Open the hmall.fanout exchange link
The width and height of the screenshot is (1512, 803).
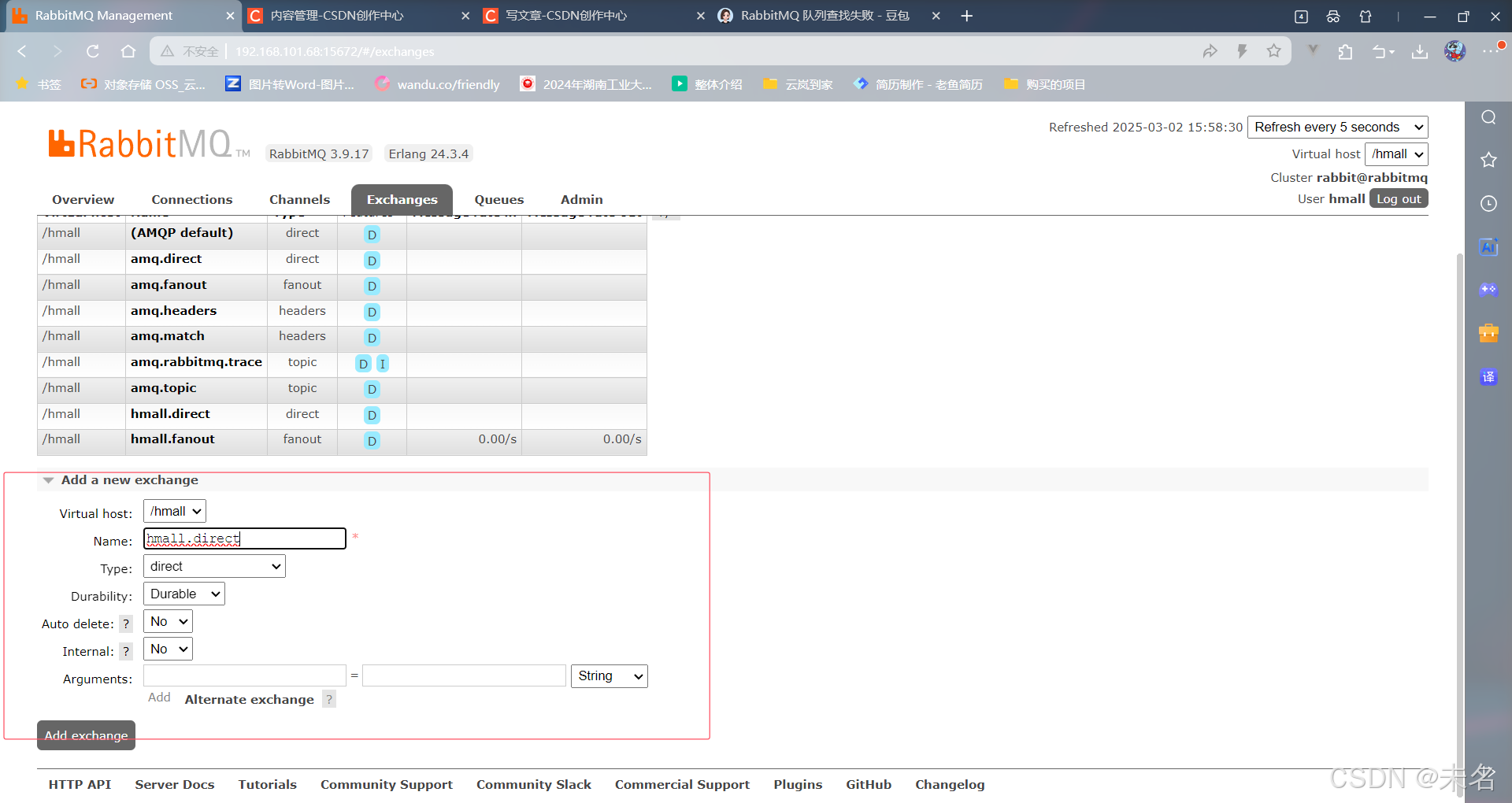(x=172, y=439)
